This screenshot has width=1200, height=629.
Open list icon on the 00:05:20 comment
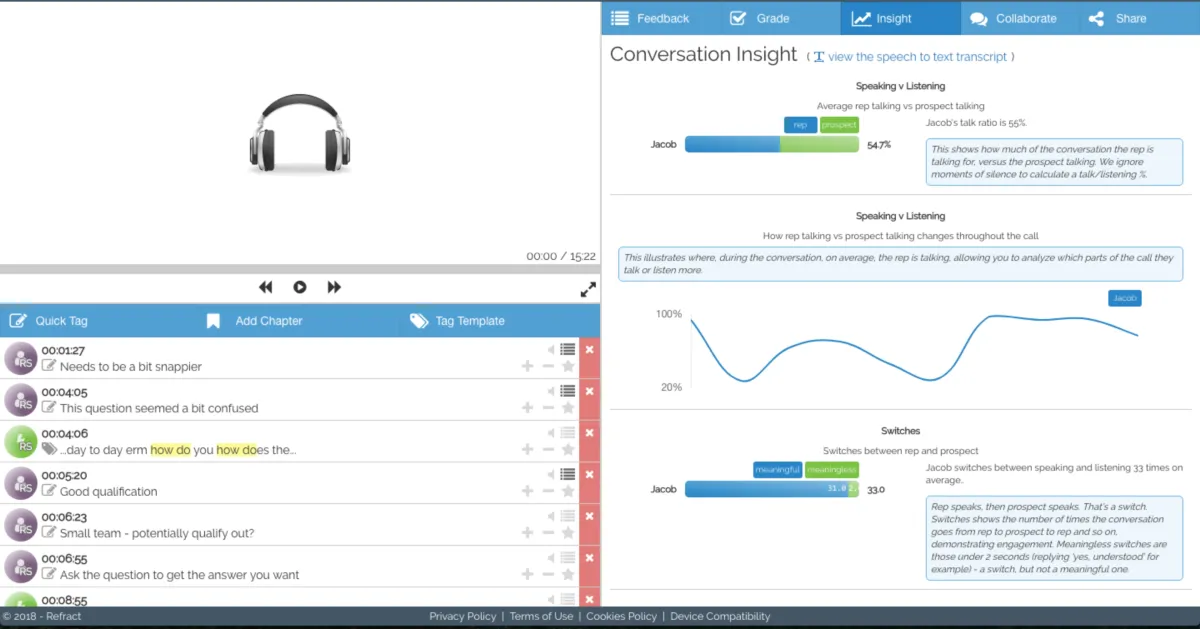tap(568, 474)
